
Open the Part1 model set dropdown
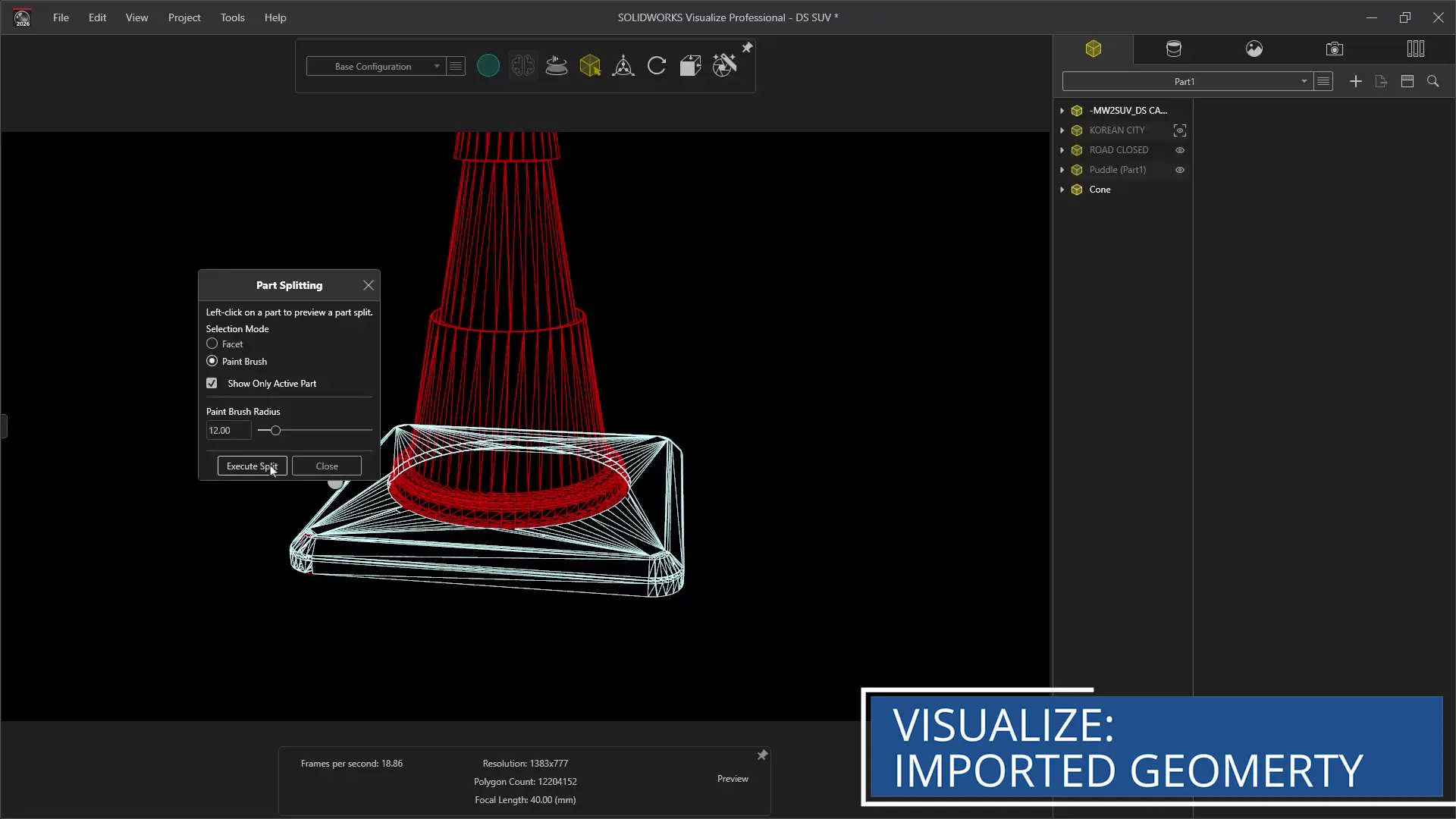tap(1187, 81)
